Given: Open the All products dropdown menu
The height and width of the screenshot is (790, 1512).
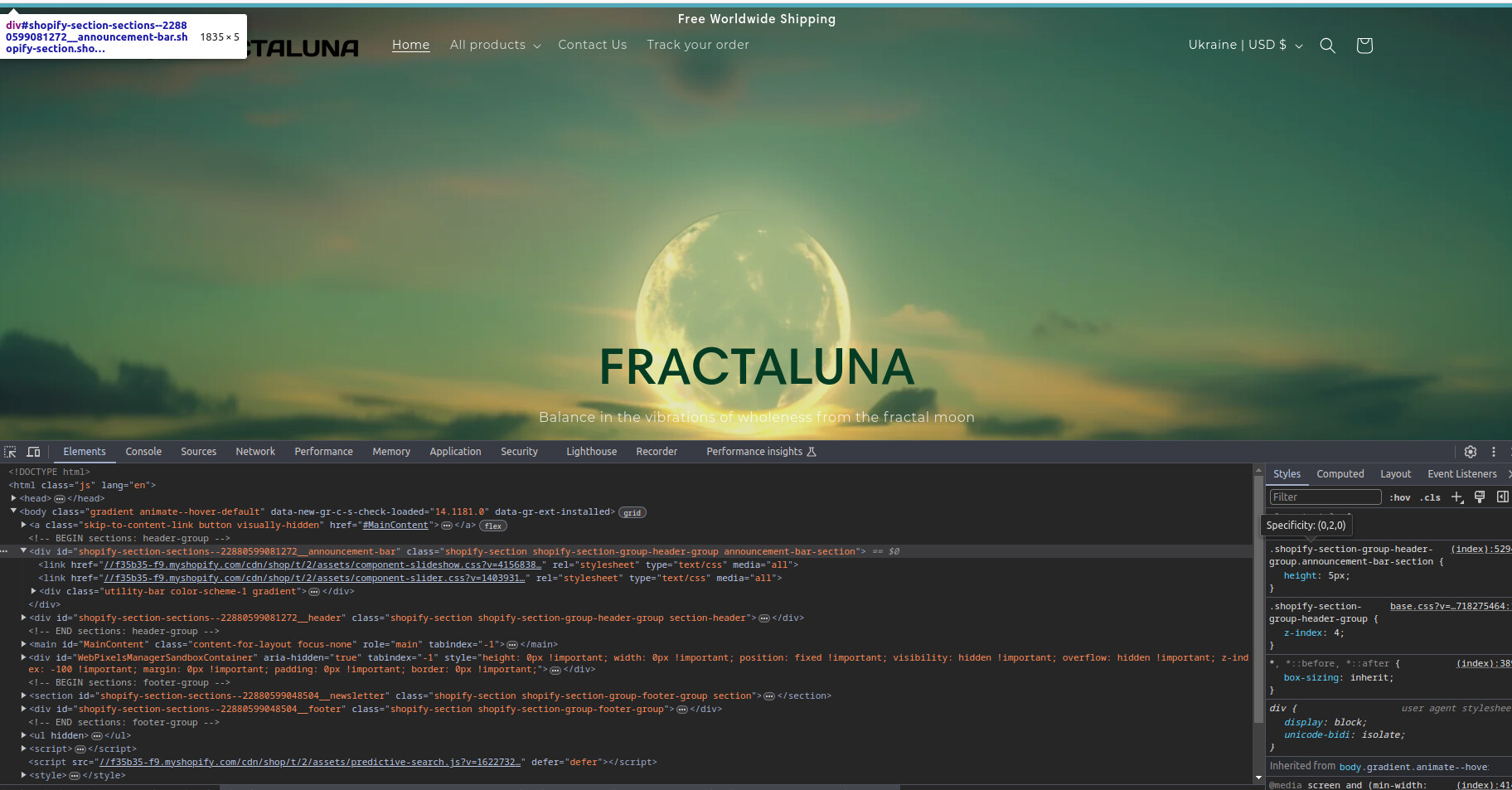Looking at the screenshot, I should 495,45.
